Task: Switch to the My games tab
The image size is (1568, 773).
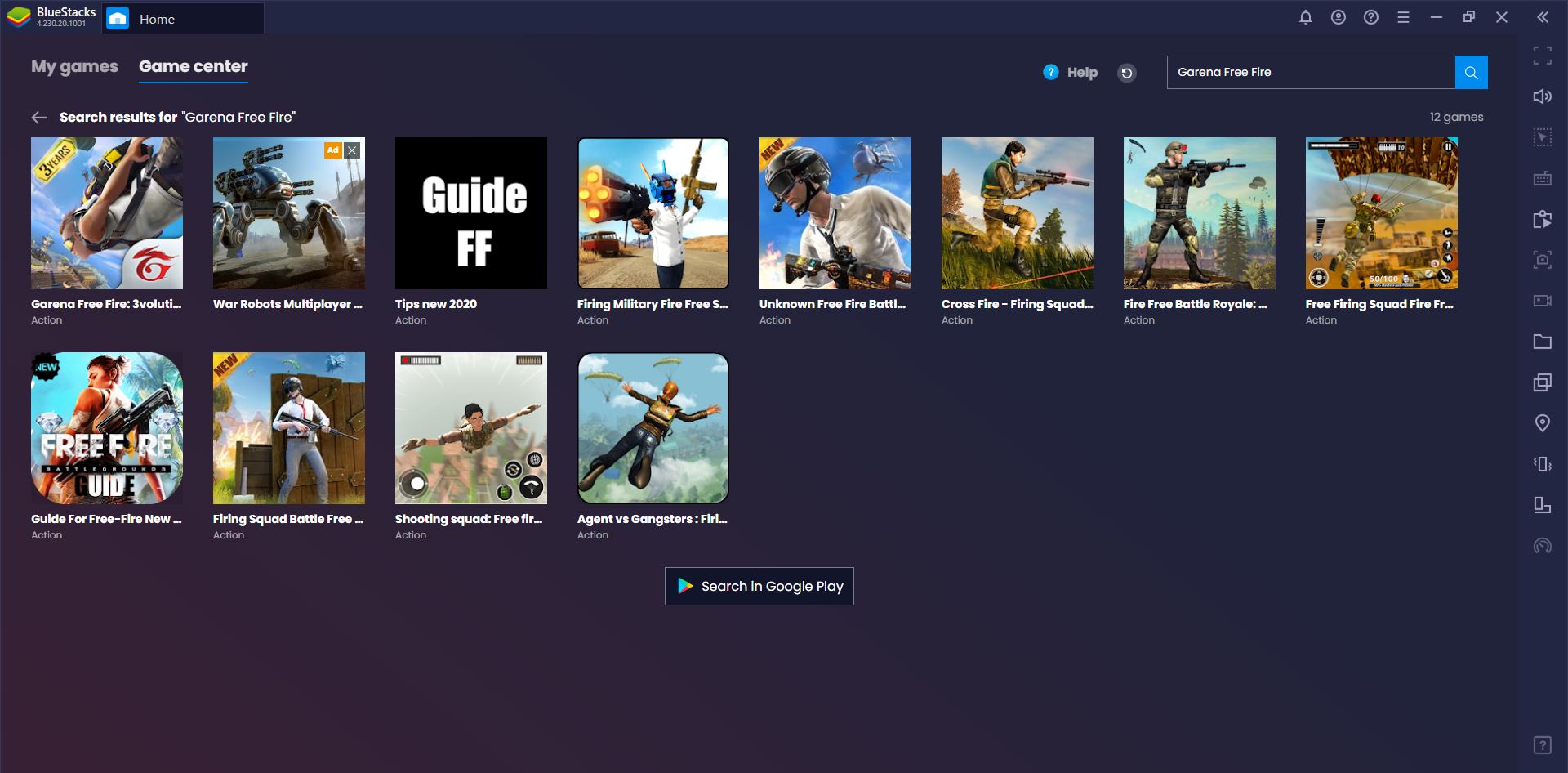Action: pyautogui.click(x=74, y=66)
